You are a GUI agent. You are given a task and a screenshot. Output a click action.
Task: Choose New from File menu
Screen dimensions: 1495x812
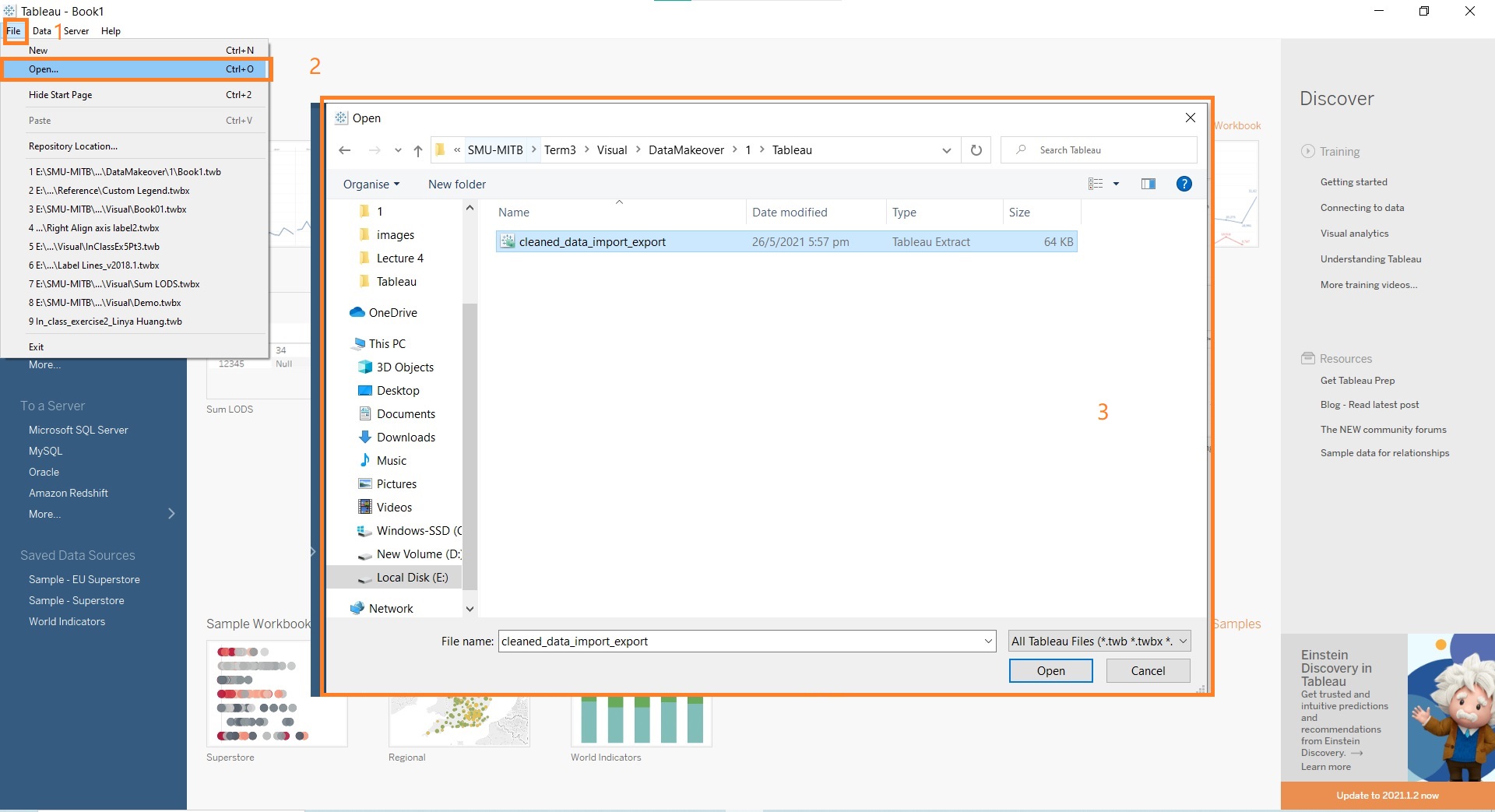[x=135, y=50]
